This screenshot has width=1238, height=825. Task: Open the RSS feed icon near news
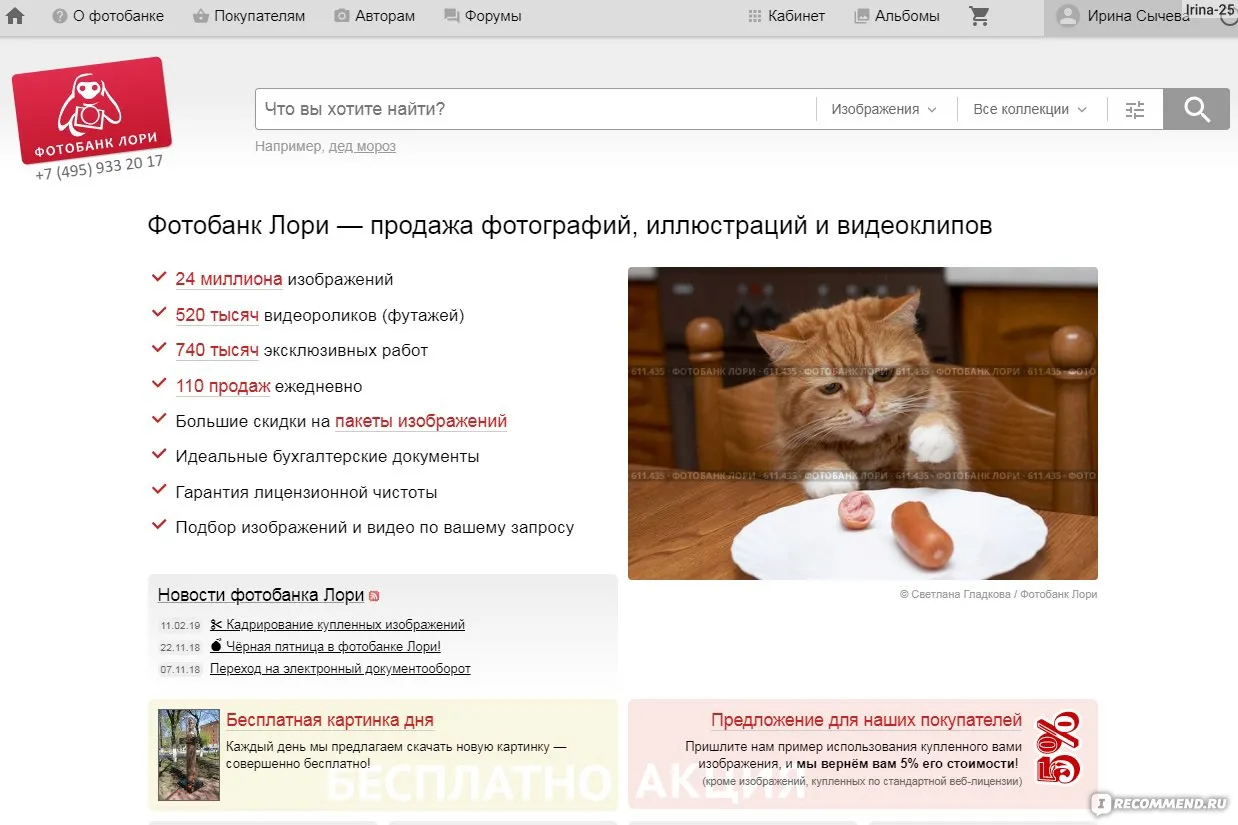pos(374,596)
